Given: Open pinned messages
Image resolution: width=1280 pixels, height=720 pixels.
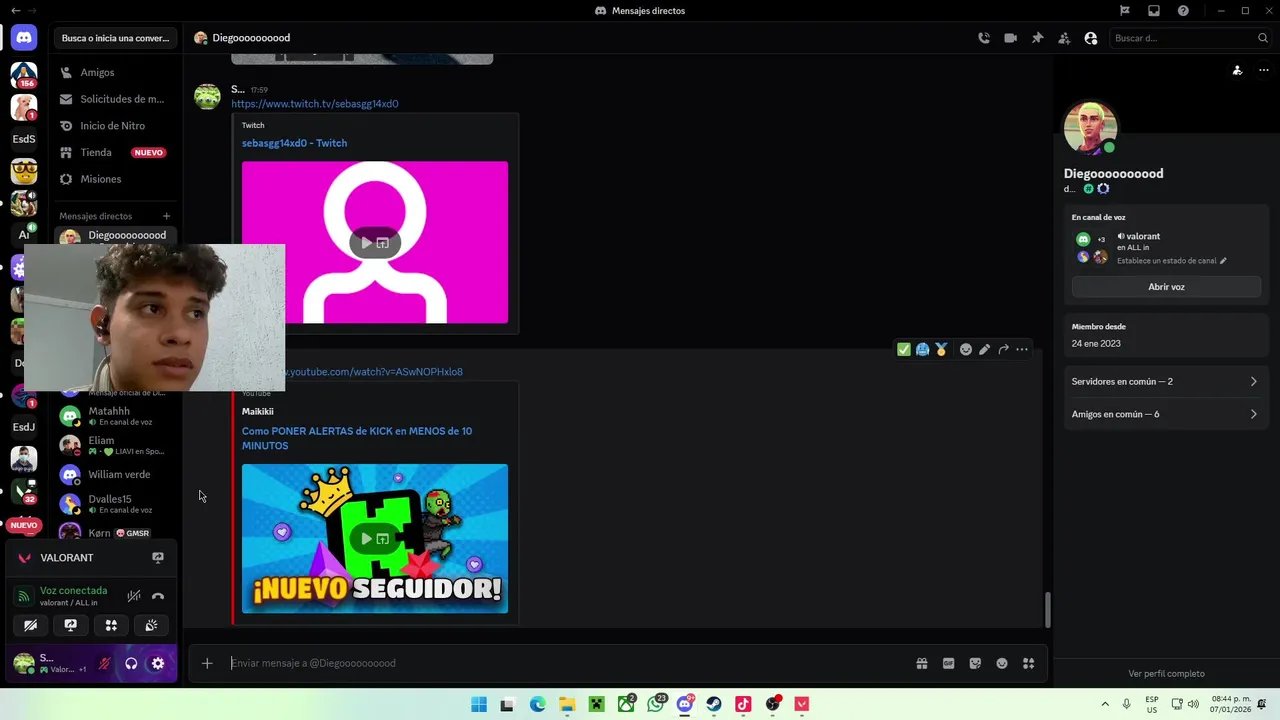Looking at the screenshot, I should click(1037, 38).
